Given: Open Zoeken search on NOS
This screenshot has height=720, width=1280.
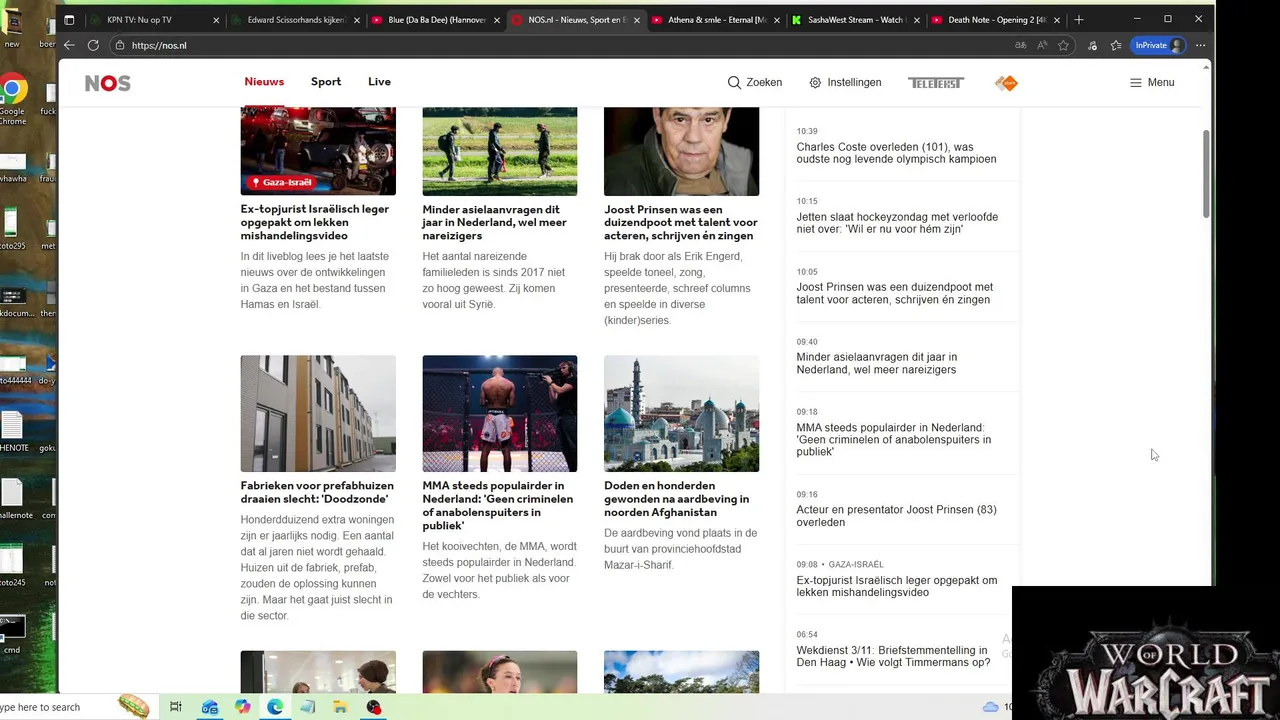Looking at the screenshot, I should click(x=755, y=83).
